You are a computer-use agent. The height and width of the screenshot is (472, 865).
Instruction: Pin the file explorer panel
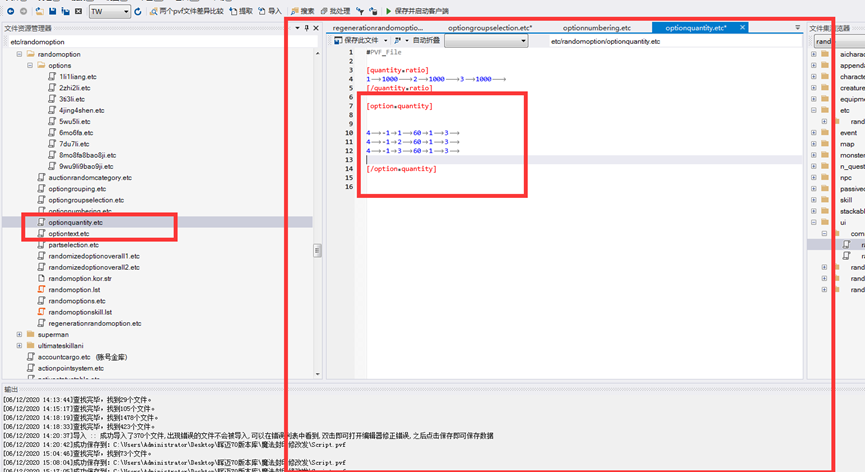click(x=306, y=28)
